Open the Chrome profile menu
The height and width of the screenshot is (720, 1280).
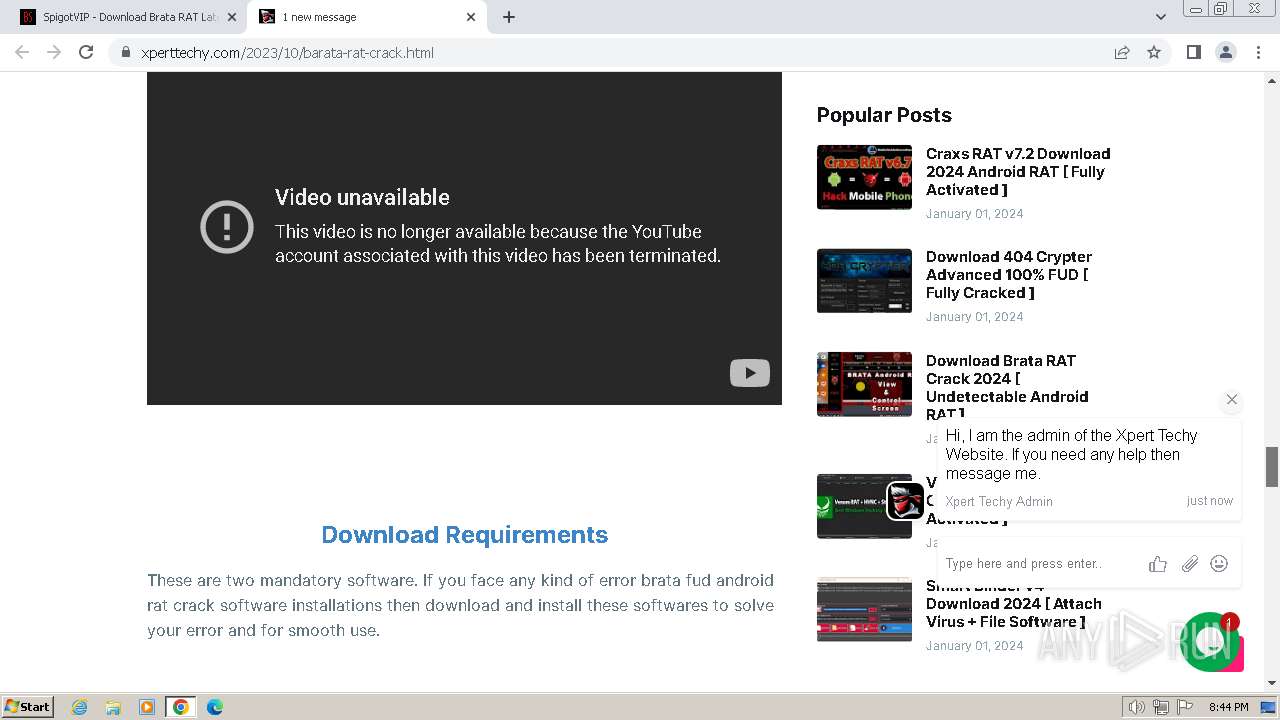point(1225,52)
